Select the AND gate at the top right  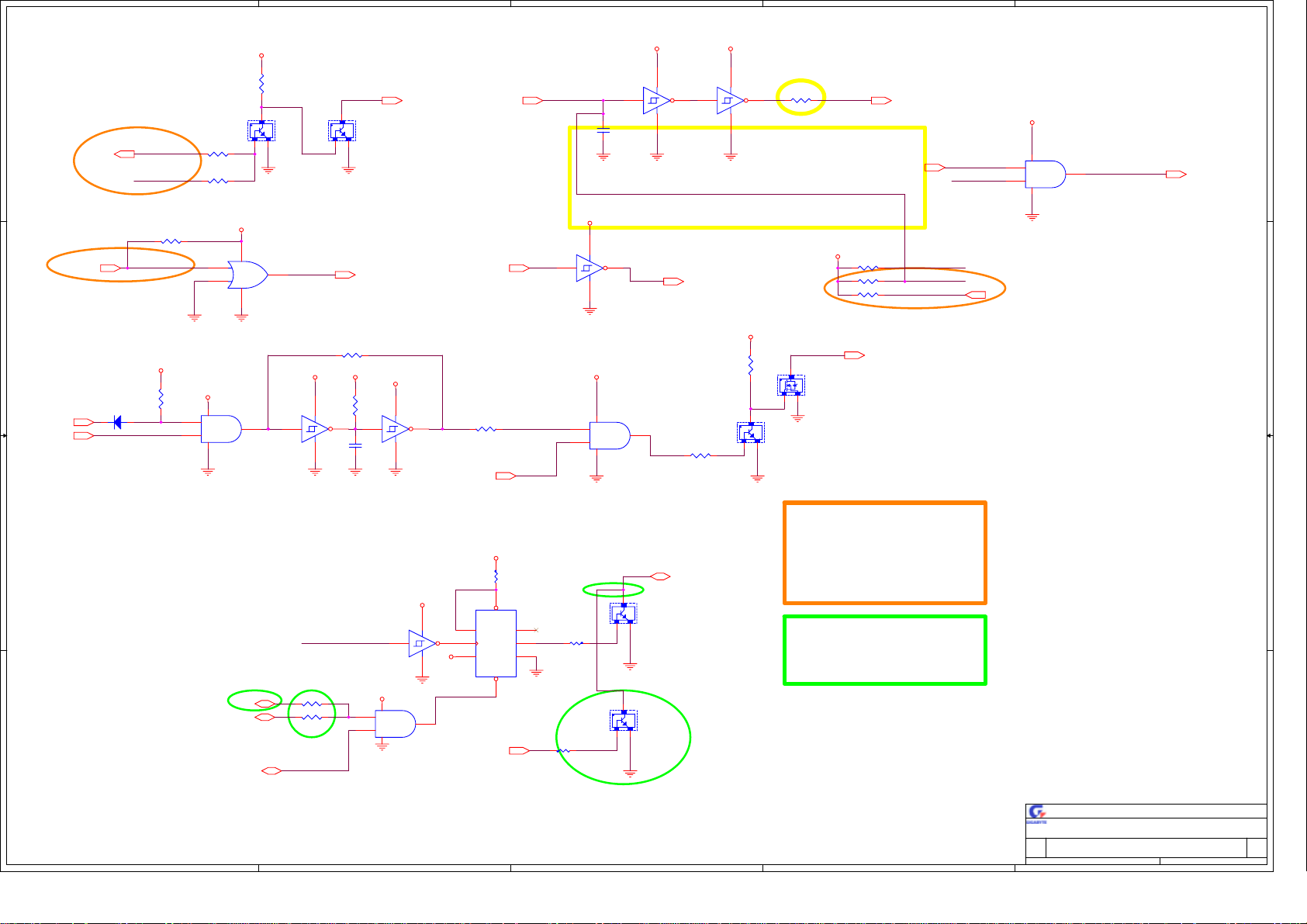click(1045, 175)
